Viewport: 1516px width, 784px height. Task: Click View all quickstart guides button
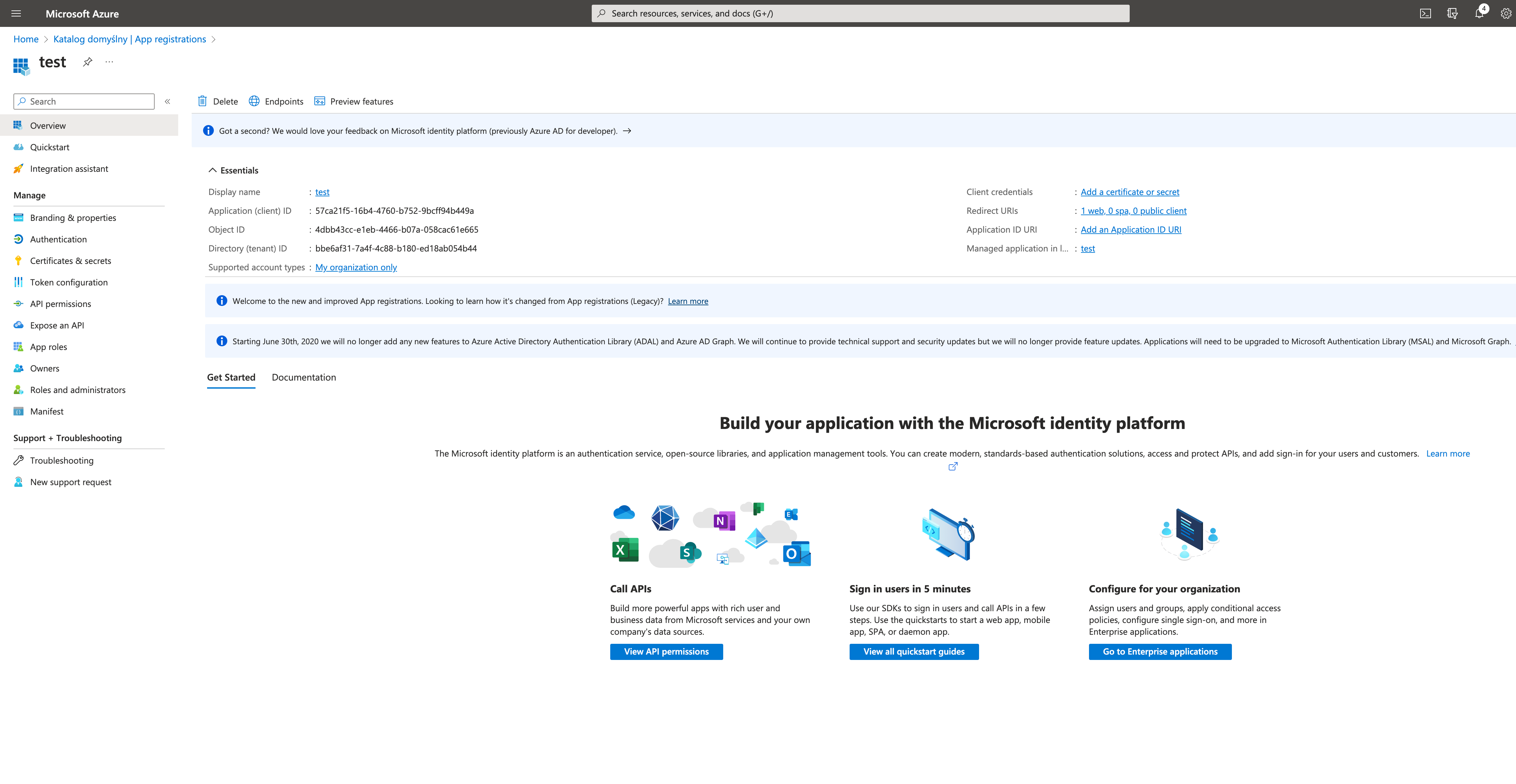914,652
